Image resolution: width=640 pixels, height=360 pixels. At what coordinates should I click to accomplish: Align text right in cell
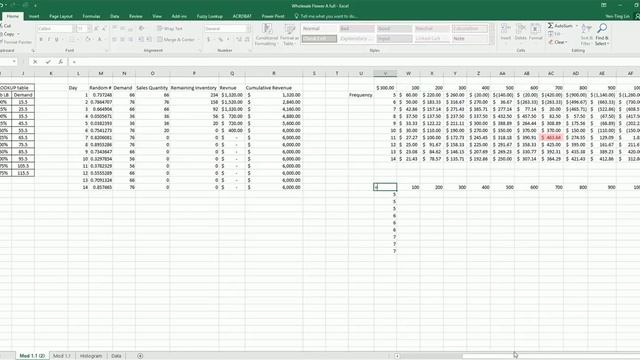pos(131,40)
